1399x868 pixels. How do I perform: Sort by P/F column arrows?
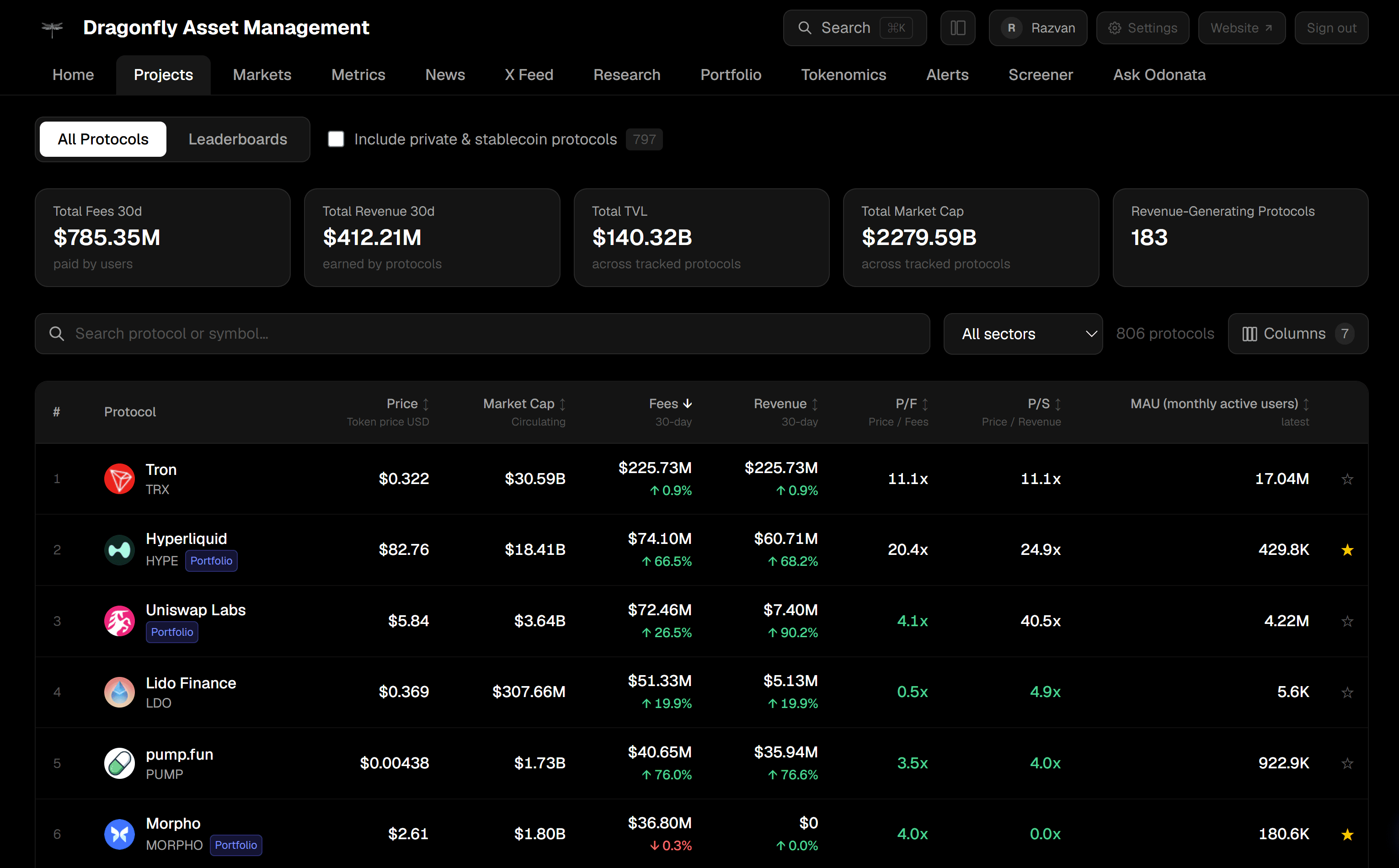(925, 404)
